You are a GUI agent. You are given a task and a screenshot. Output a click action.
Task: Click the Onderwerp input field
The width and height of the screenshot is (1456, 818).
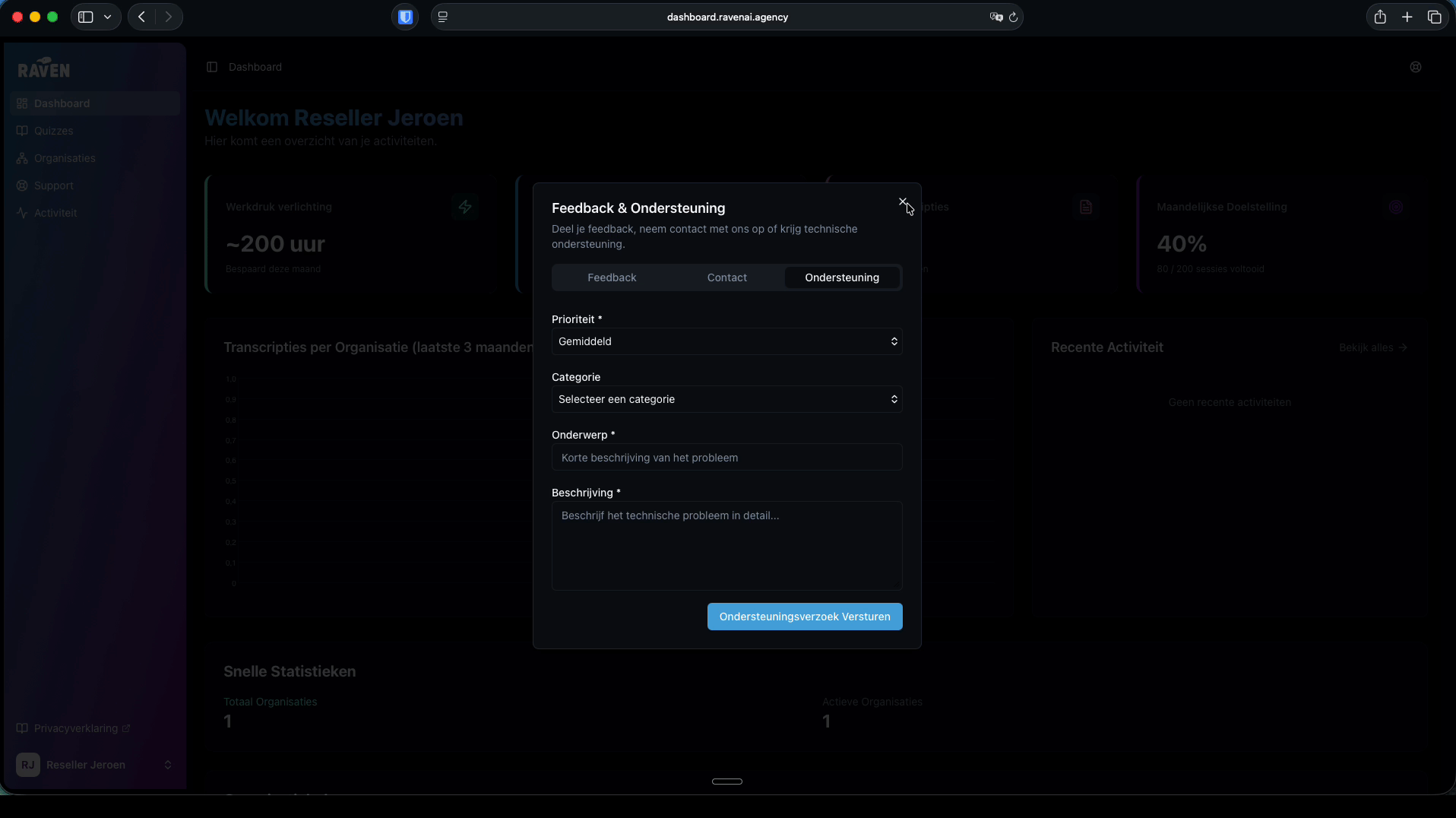[x=726, y=458]
